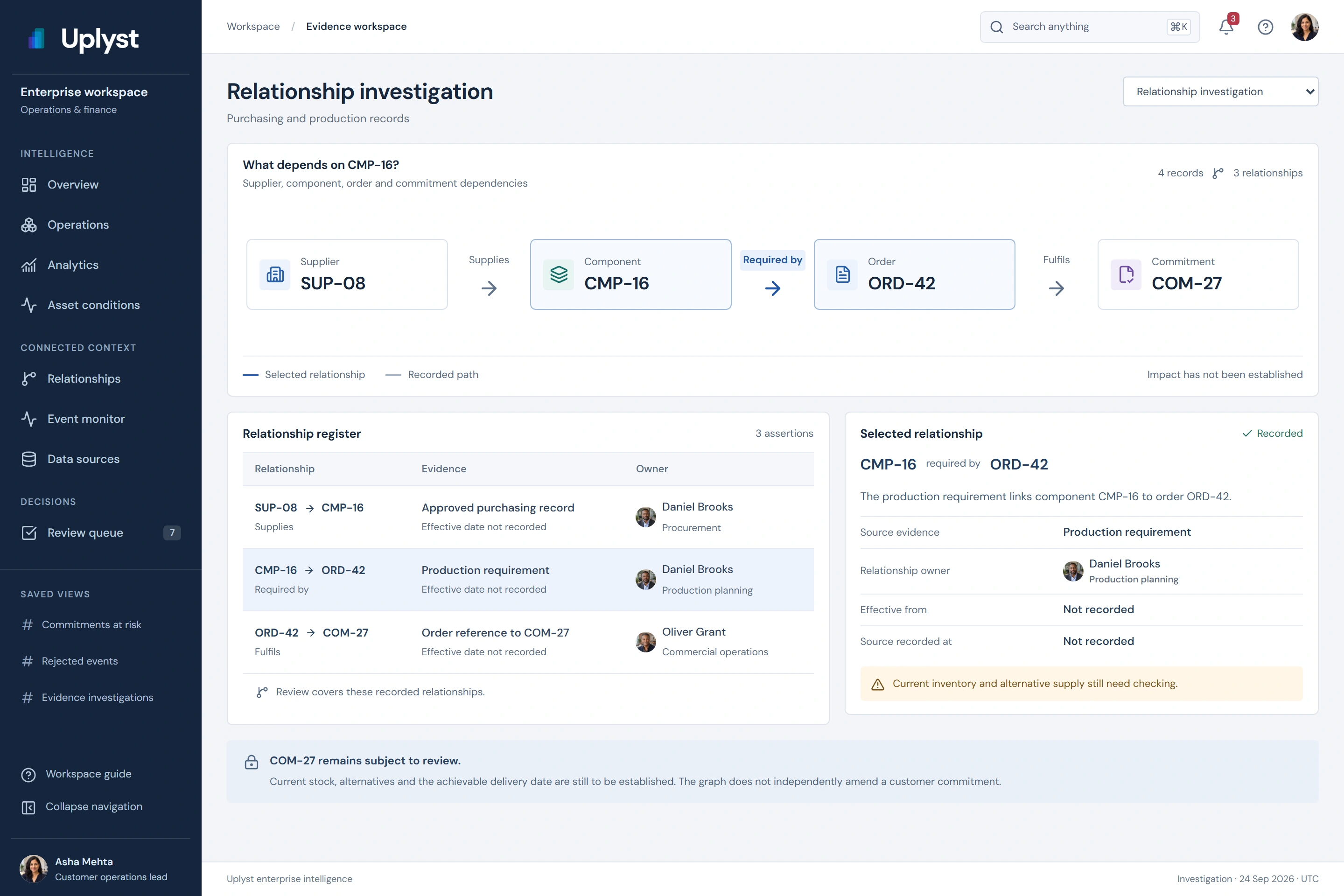Click the Workspace breadcrumb link
The image size is (1344, 896).
point(253,26)
